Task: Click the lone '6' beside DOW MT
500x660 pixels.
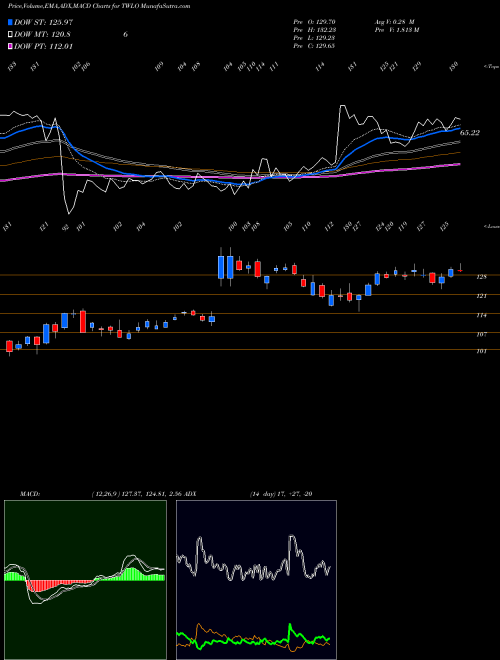Action: point(125,34)
